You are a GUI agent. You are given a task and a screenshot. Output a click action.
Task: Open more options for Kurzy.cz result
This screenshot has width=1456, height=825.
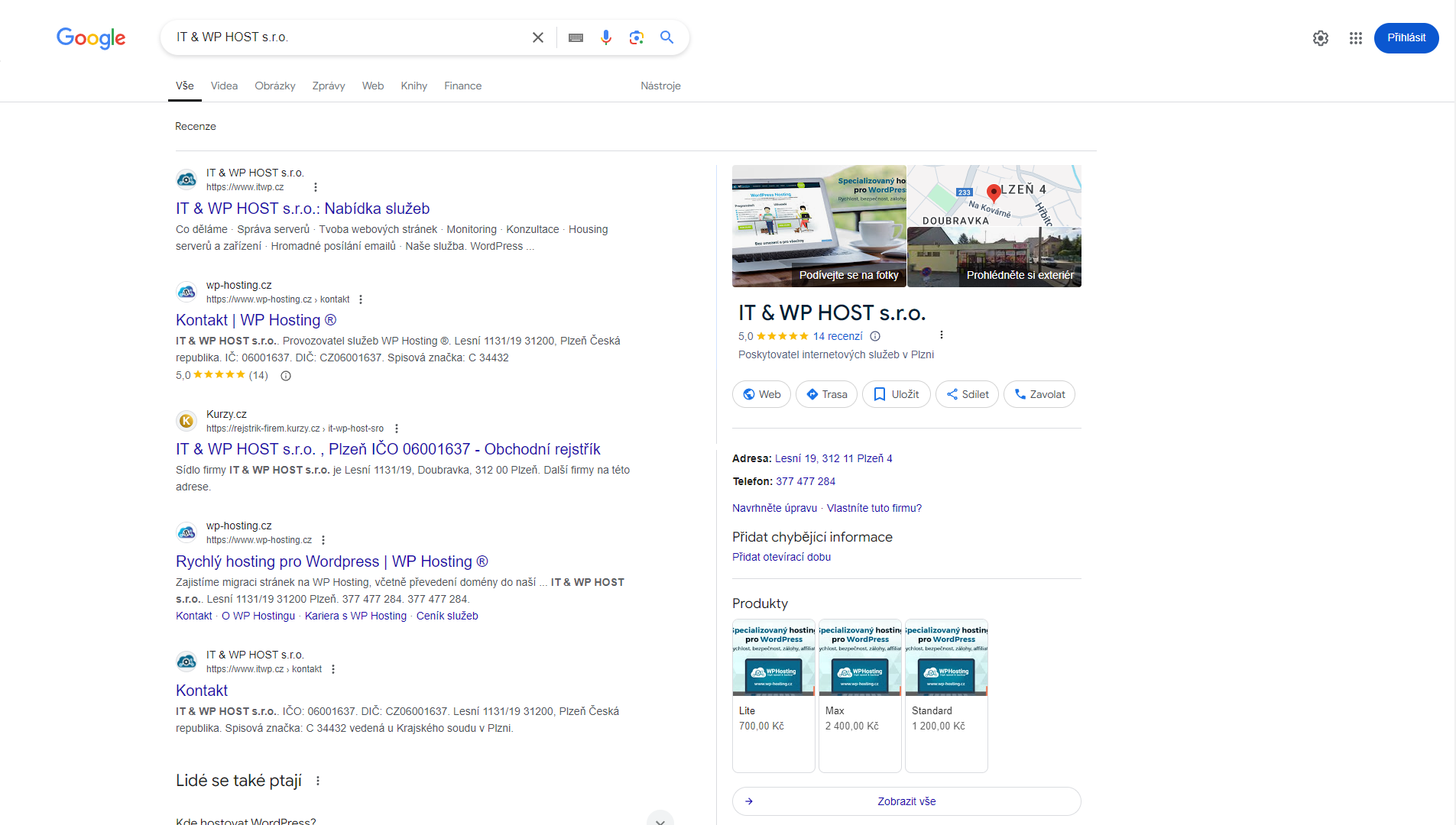tap(397, 429)
